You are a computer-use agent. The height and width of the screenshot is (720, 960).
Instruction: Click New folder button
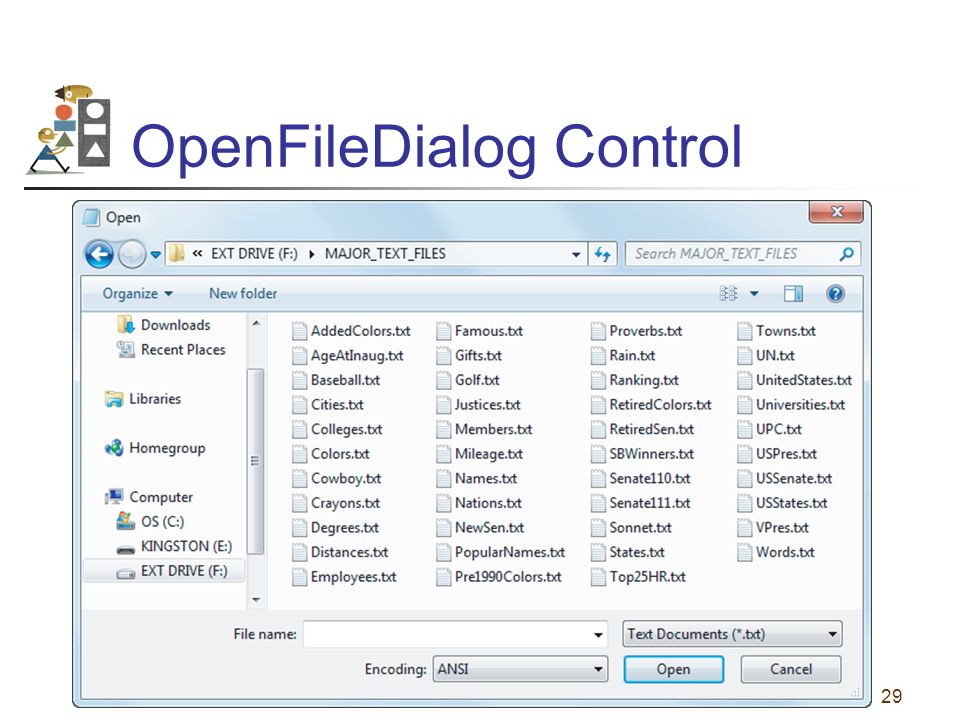tap(243, 294)
